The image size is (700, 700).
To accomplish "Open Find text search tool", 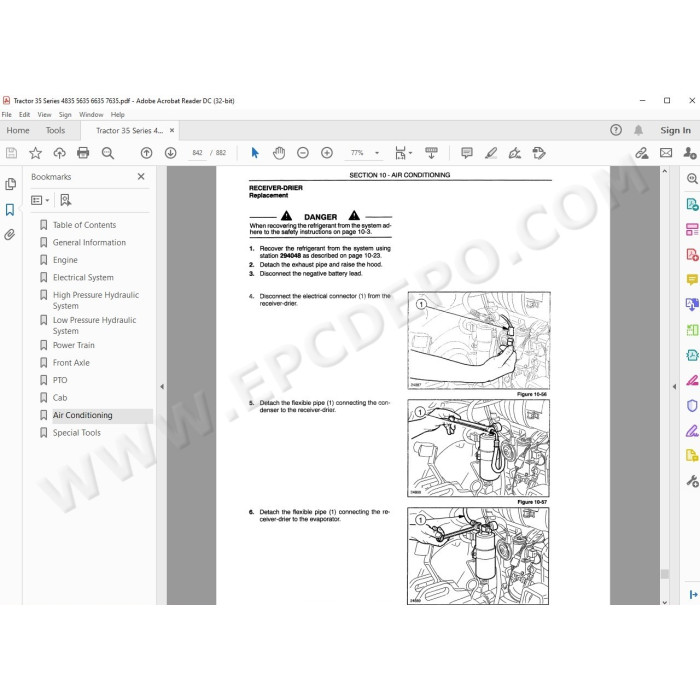I will pos(108,153).
